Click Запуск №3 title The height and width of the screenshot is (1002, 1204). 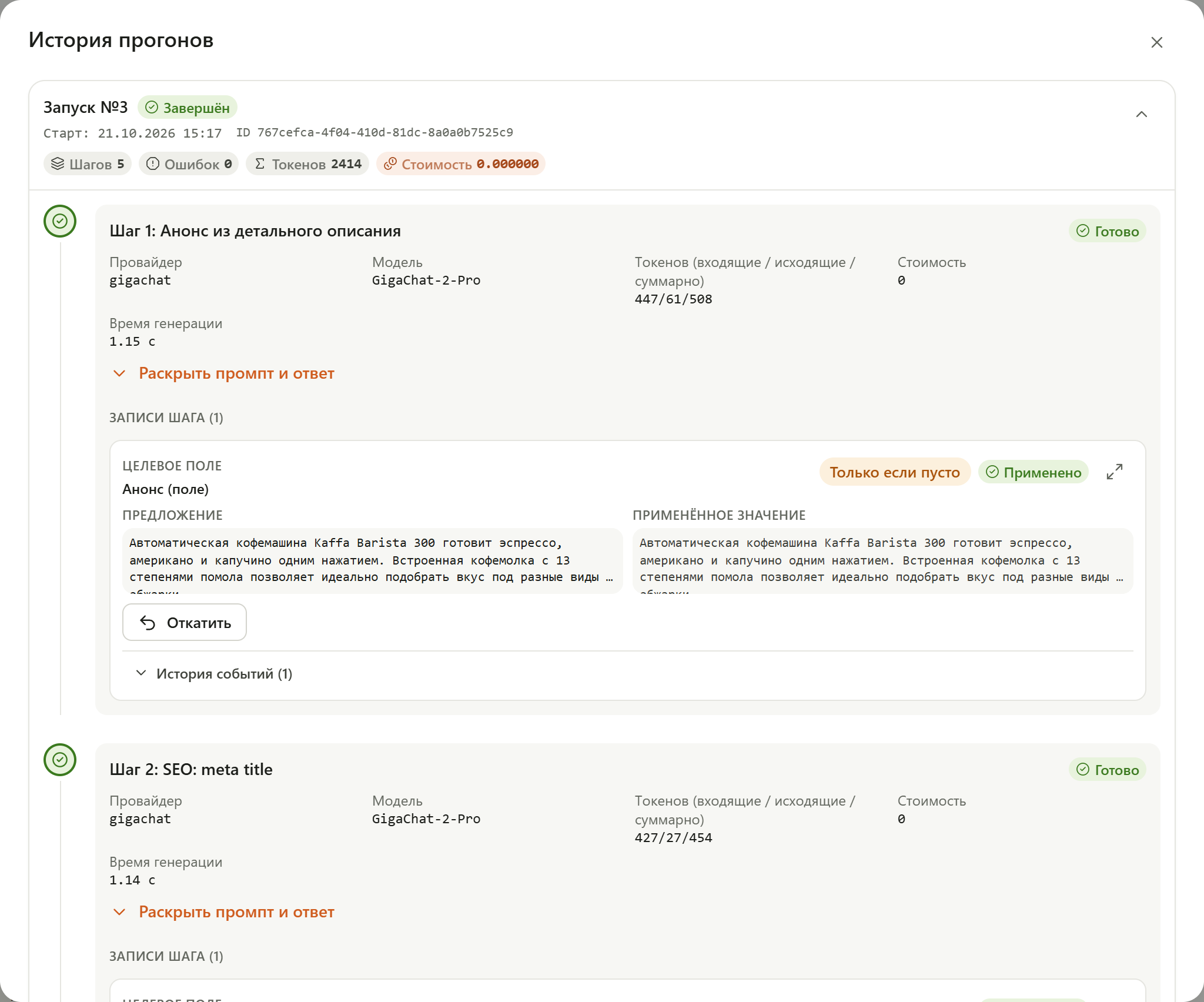(85, 108)
